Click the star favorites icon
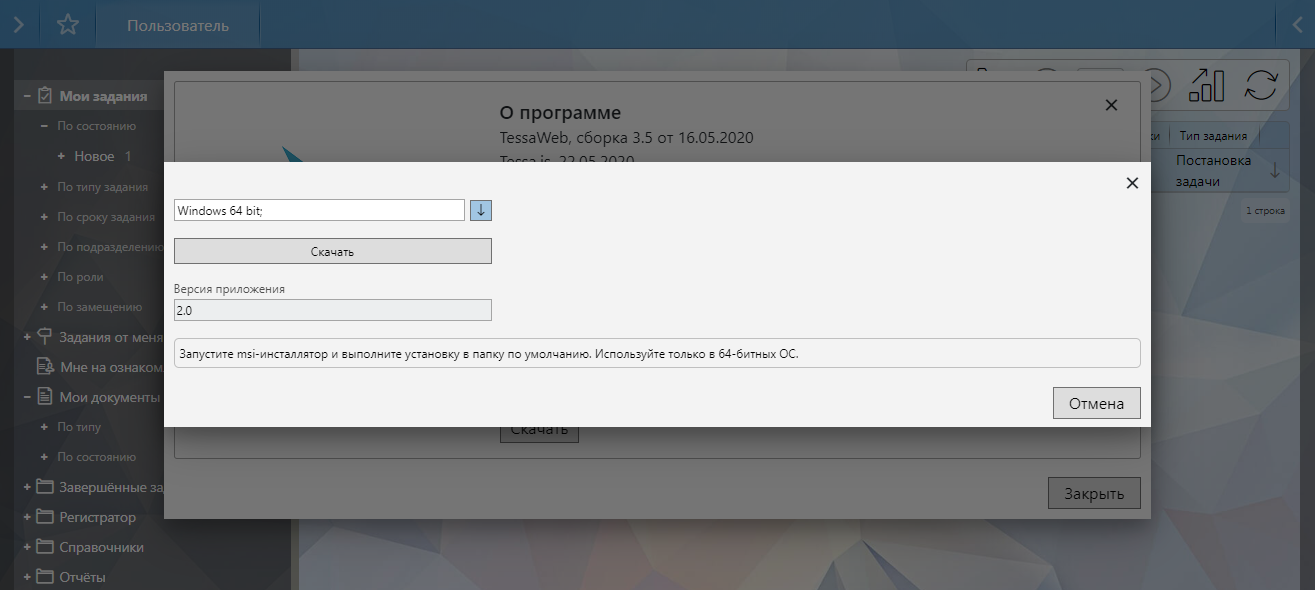The image size is (1315, 590). (x=67, y=25)
